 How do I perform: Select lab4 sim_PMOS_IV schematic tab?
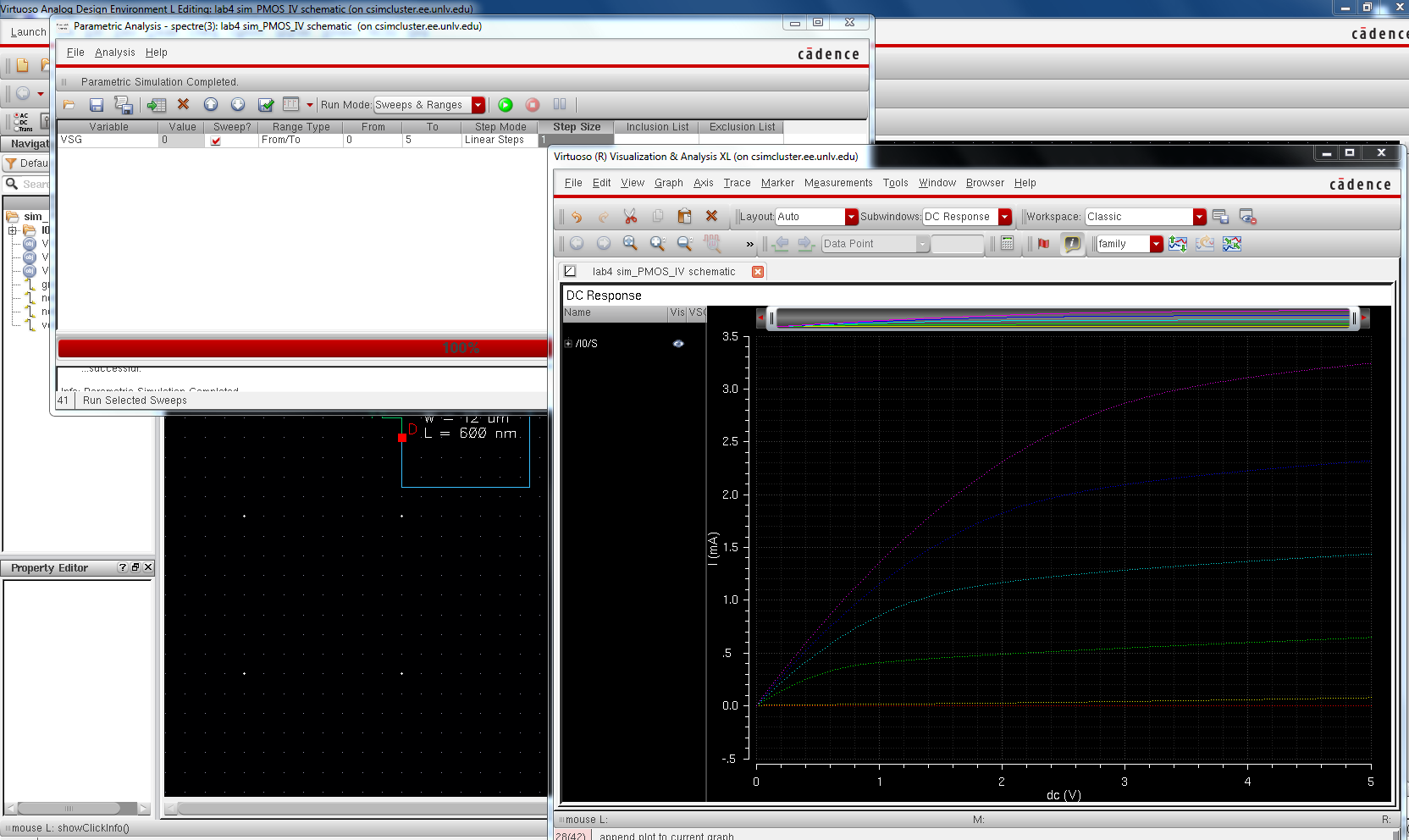[x=664, y=272]
